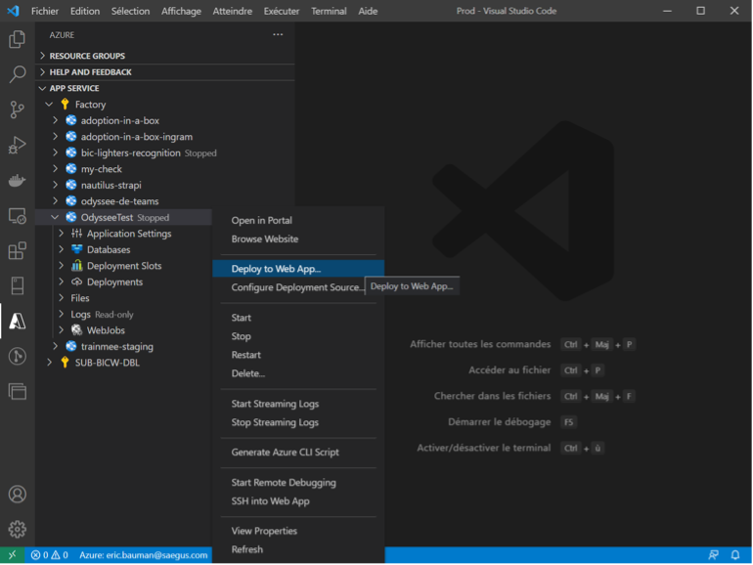Viewport: 753px width, 565px height.
Task: Open the Docker view icon
Action: click(17, 180)
